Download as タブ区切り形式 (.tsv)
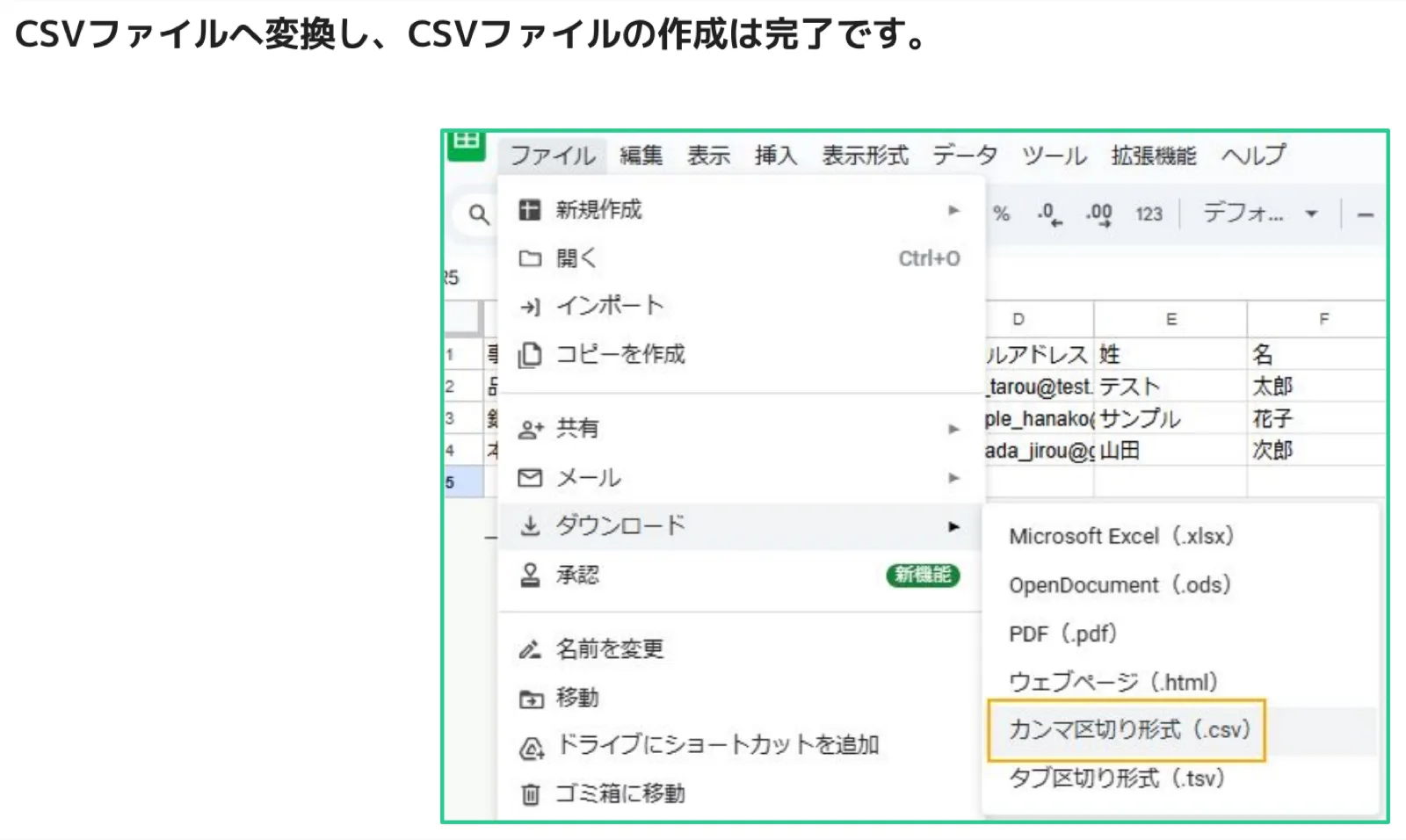 point(1179,778)
